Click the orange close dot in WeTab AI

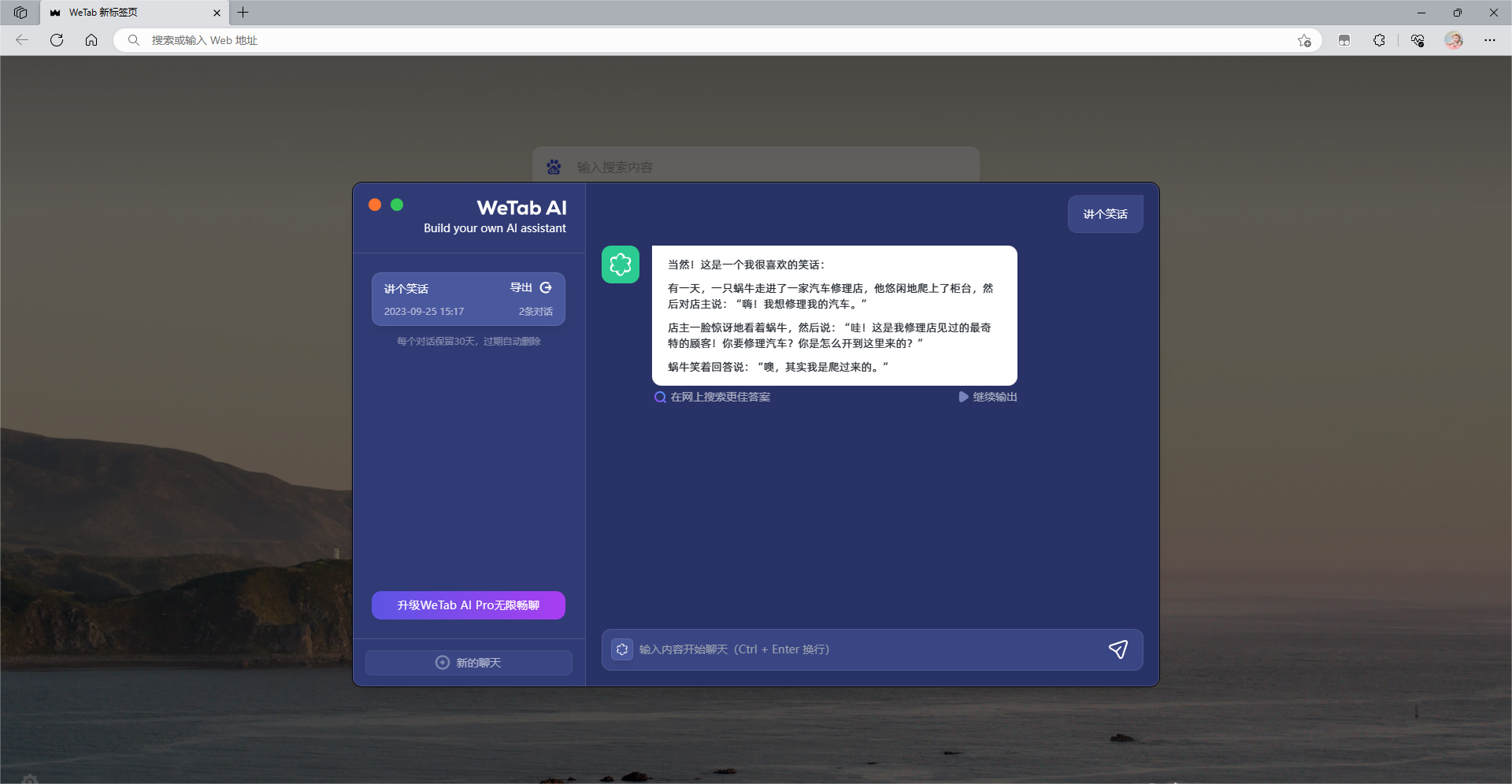pos(375,205)
